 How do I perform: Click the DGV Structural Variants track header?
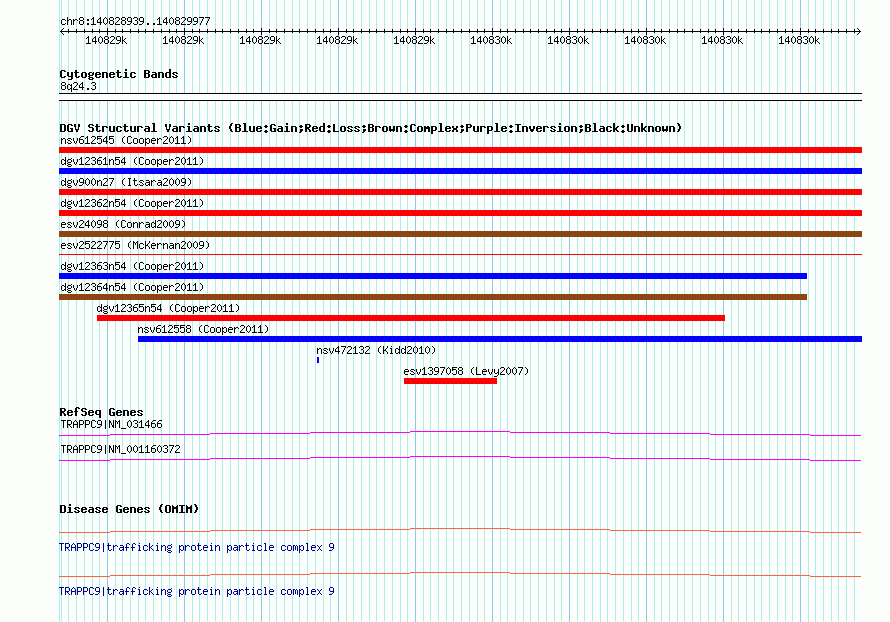tap(371, 128)
